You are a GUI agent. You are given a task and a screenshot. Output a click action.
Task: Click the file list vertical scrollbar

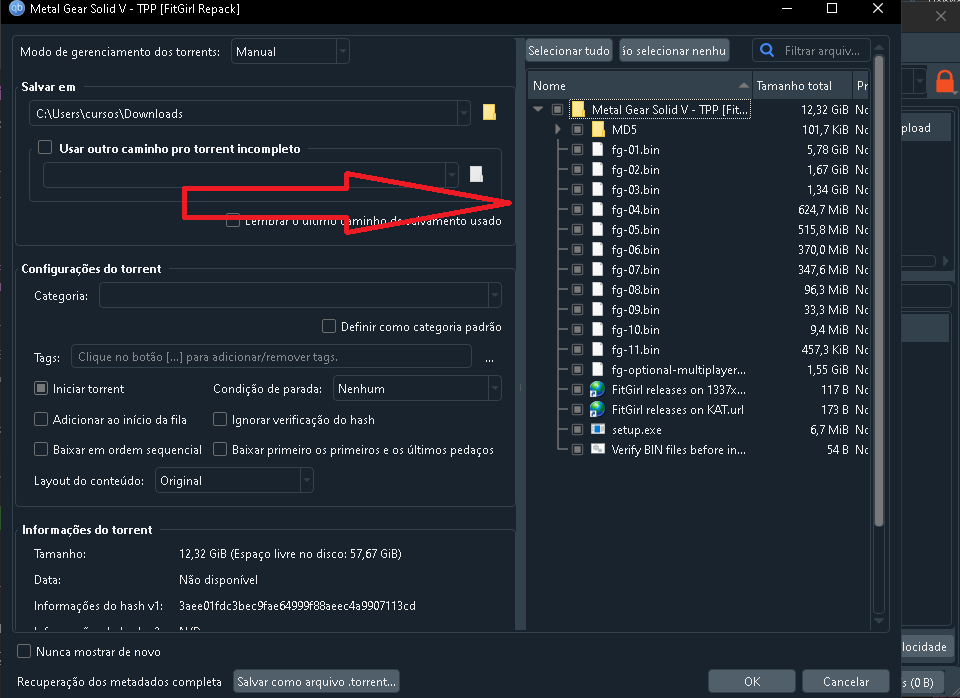[x=879, y=300]
